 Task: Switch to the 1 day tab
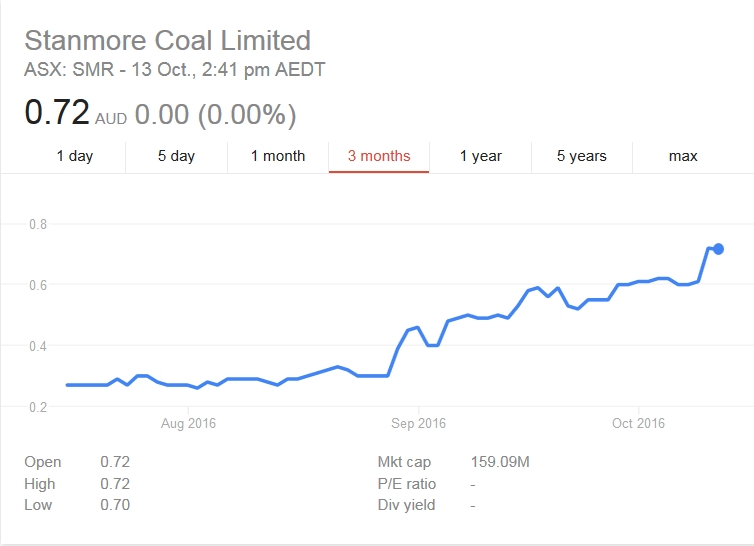point(75,156)
